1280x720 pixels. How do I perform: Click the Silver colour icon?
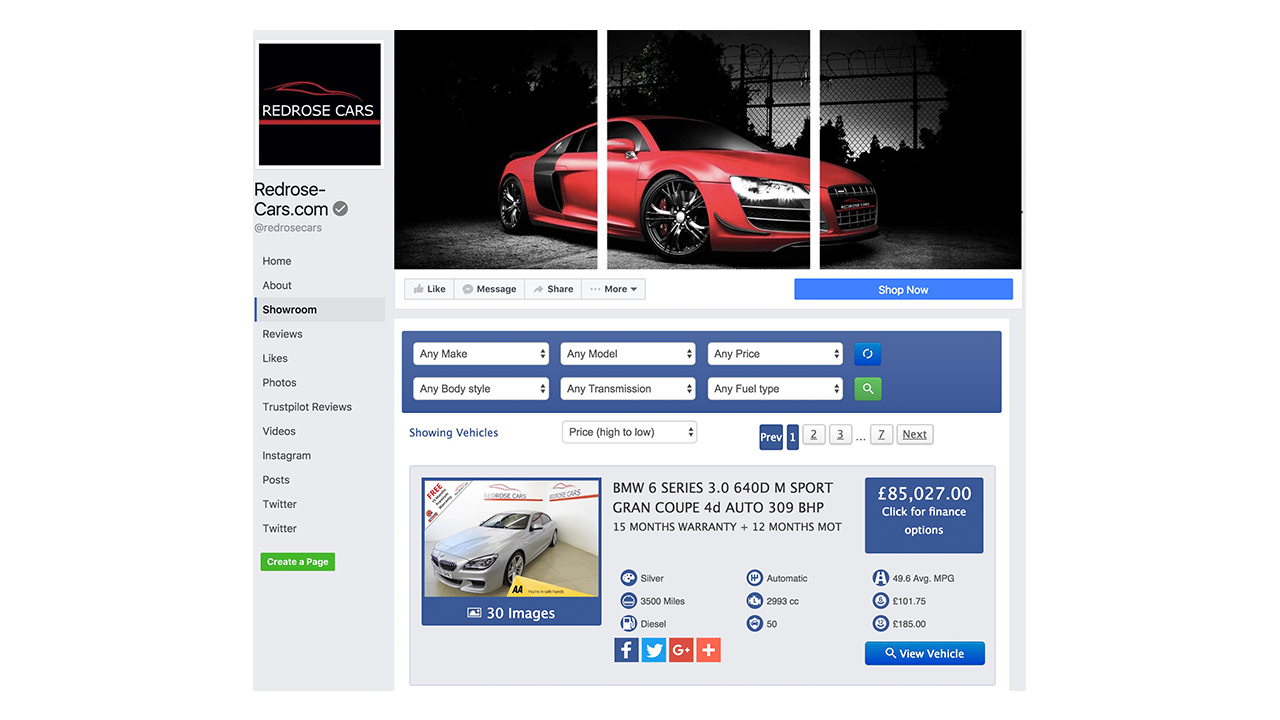point(628,578)
